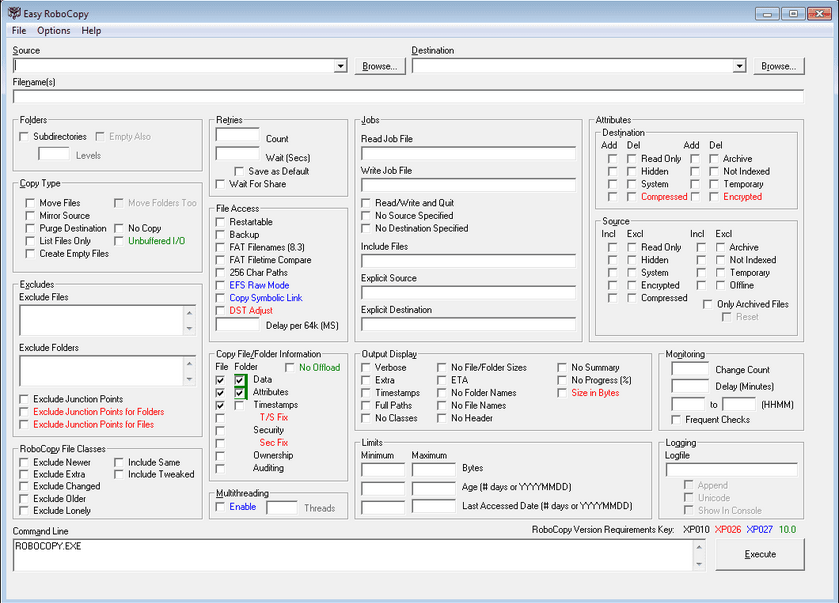Enable Verbose output checkbox
Screen dimensions: 839x603
click(x=366, y=368)
